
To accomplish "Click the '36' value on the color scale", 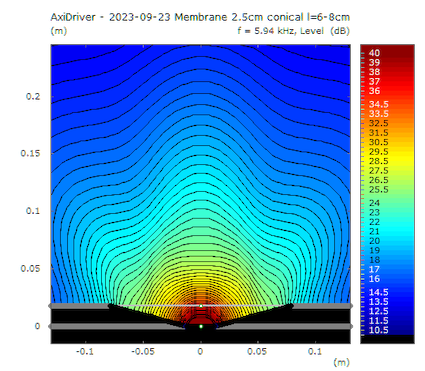I will [374, 91].
